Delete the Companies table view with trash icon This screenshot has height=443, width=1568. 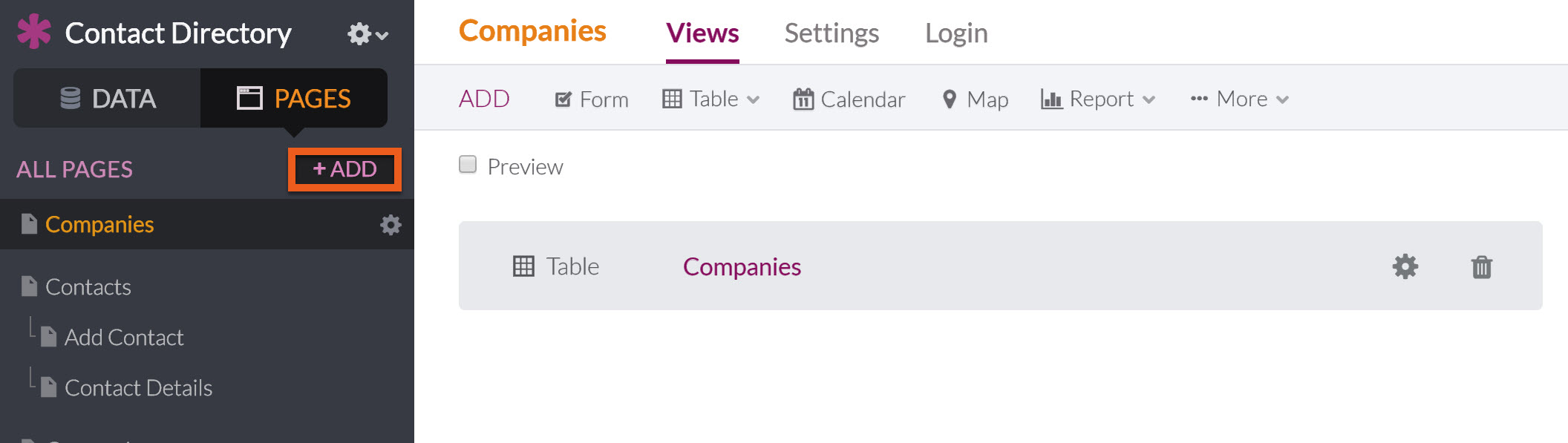[1481, 266]
